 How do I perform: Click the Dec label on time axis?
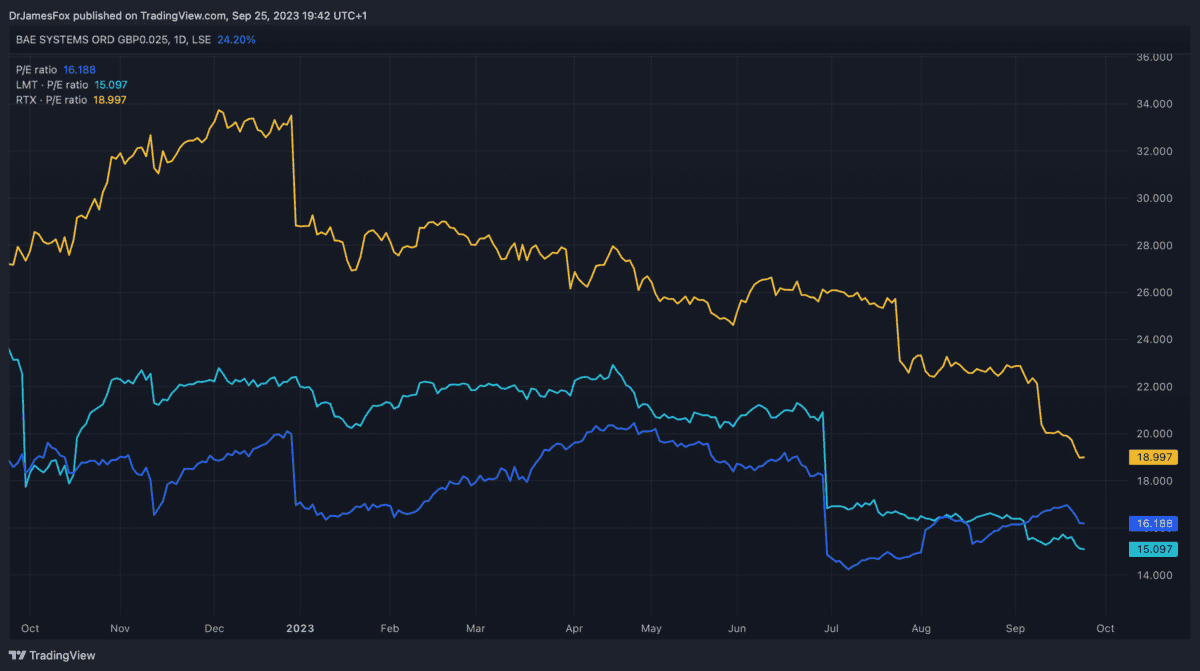[212, 628]
